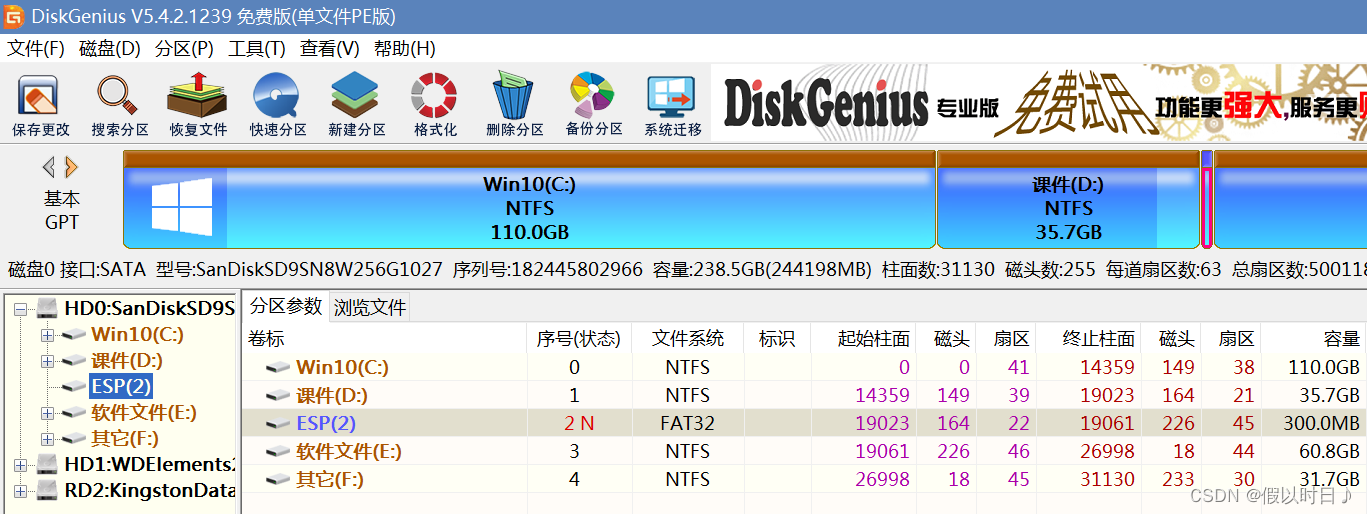This screenshot has width=1367, height=514.
Task: Sort by the 序号(状态) column header
Action: point(579,339)
